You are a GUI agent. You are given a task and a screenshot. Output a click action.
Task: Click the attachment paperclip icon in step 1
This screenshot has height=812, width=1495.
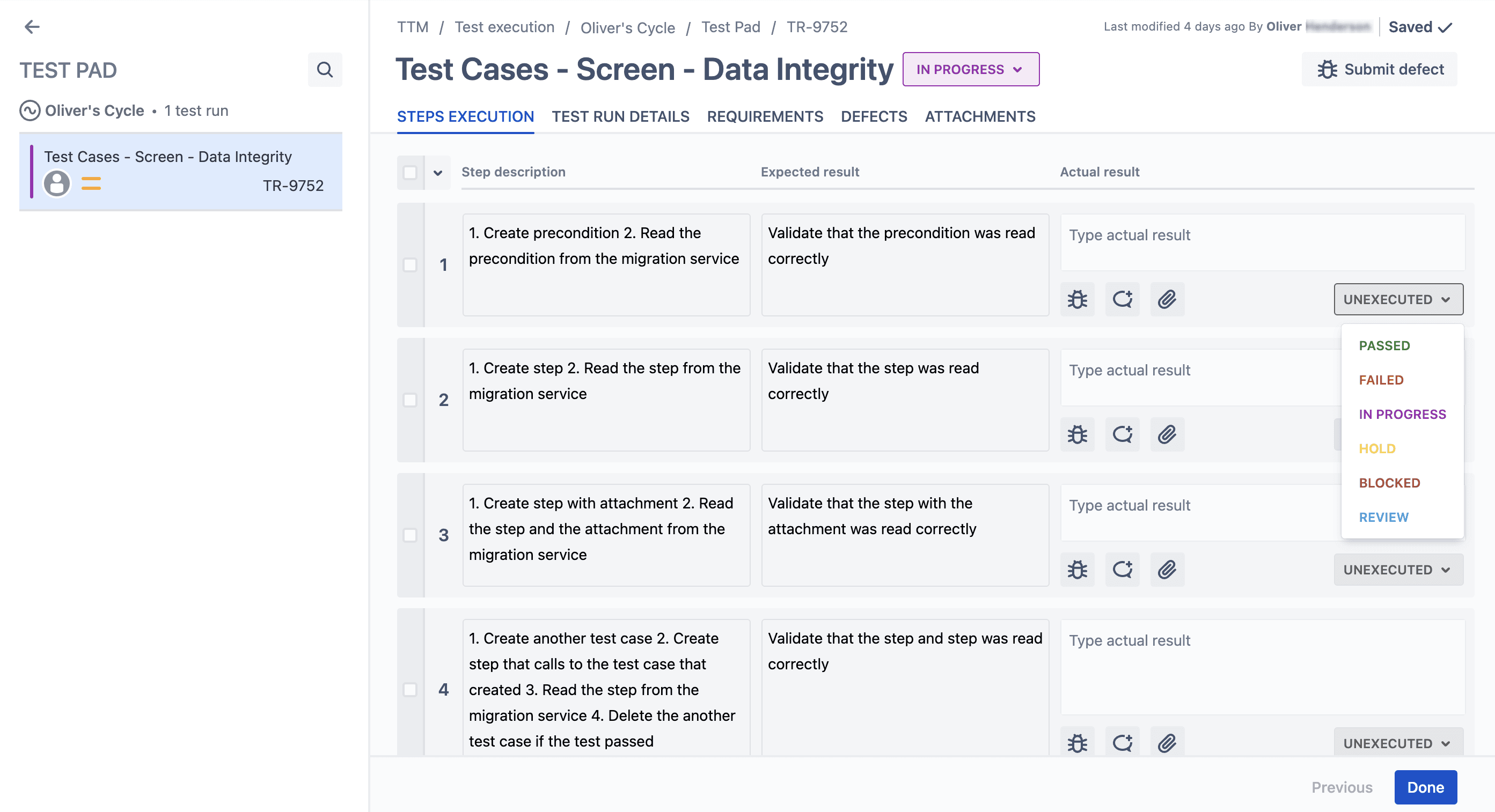point(1167,299)
